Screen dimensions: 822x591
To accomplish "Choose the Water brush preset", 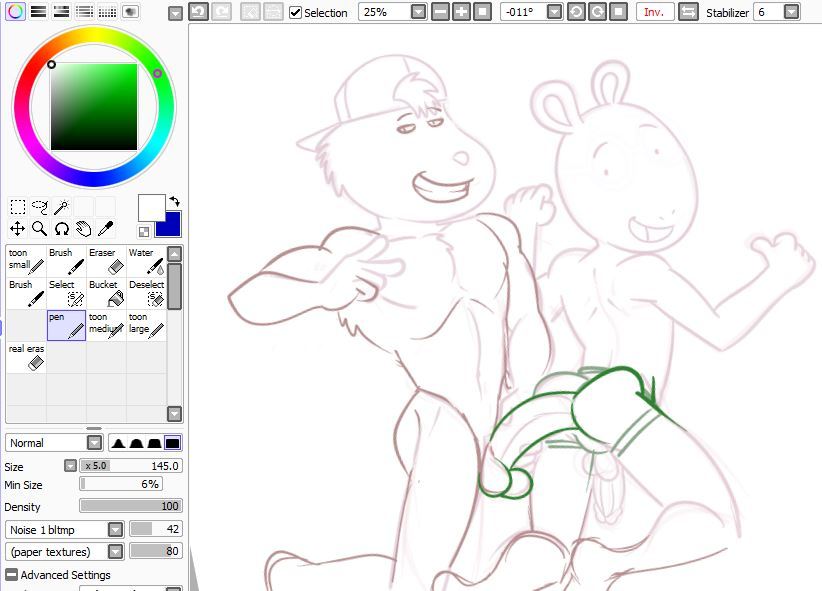I will (147, 261).
